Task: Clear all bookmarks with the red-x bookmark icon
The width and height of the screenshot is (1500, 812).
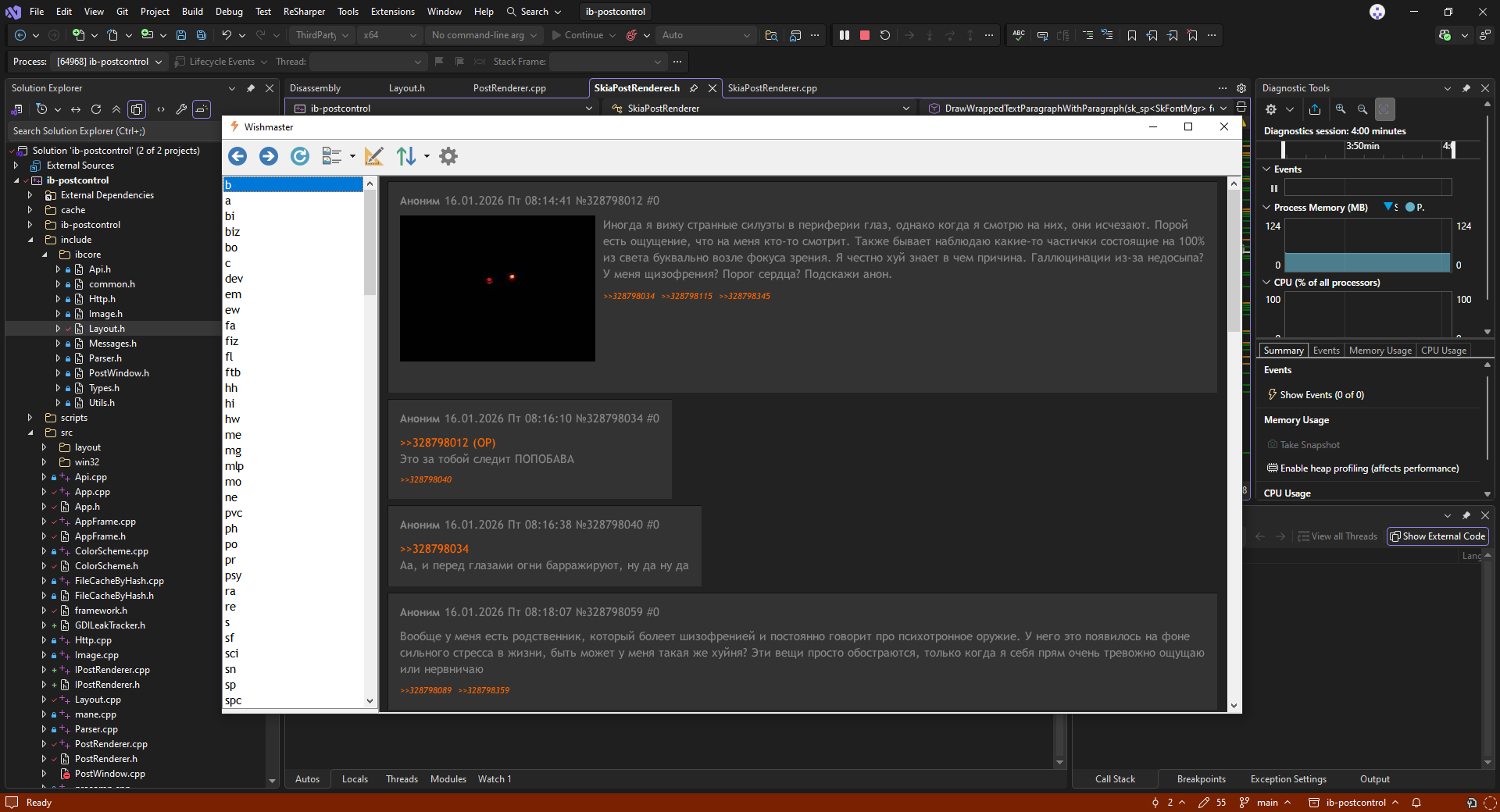Action: click(1192, 35)
